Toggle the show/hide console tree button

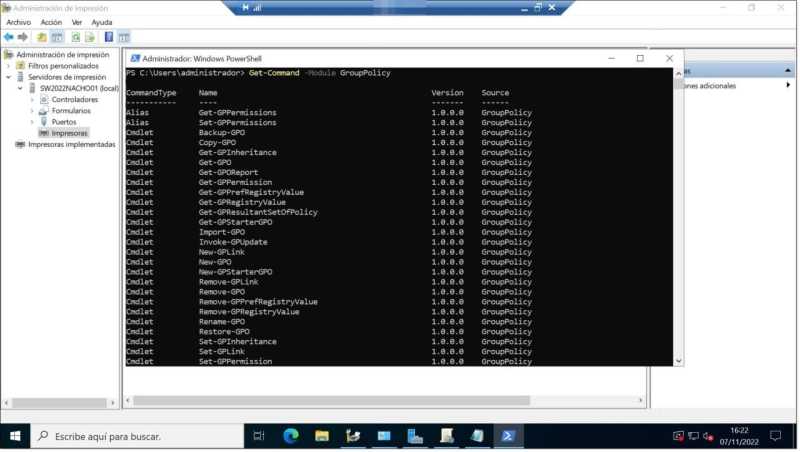coord(57,37)
